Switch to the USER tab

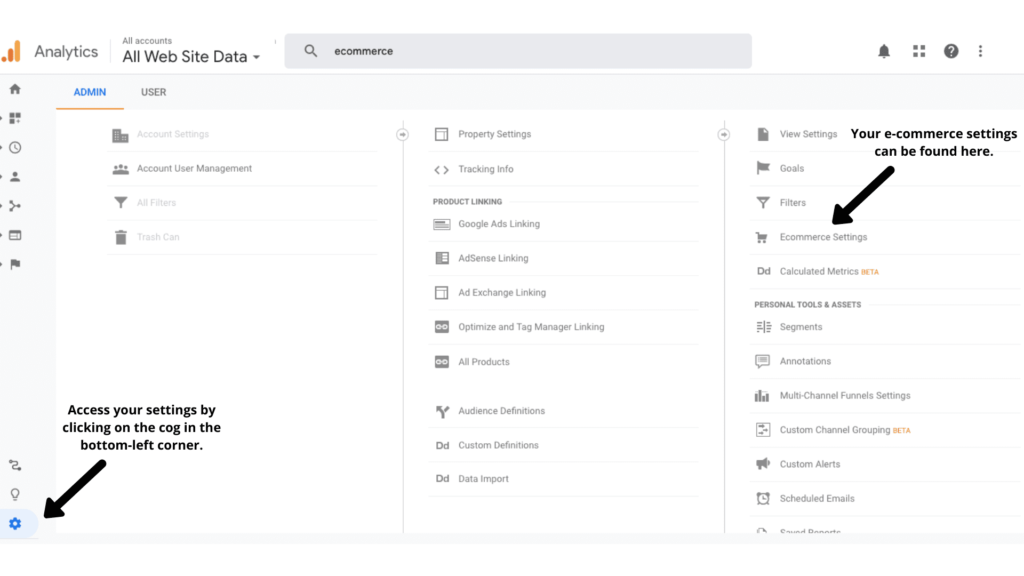pyautogui.click(x=153, y=92)
